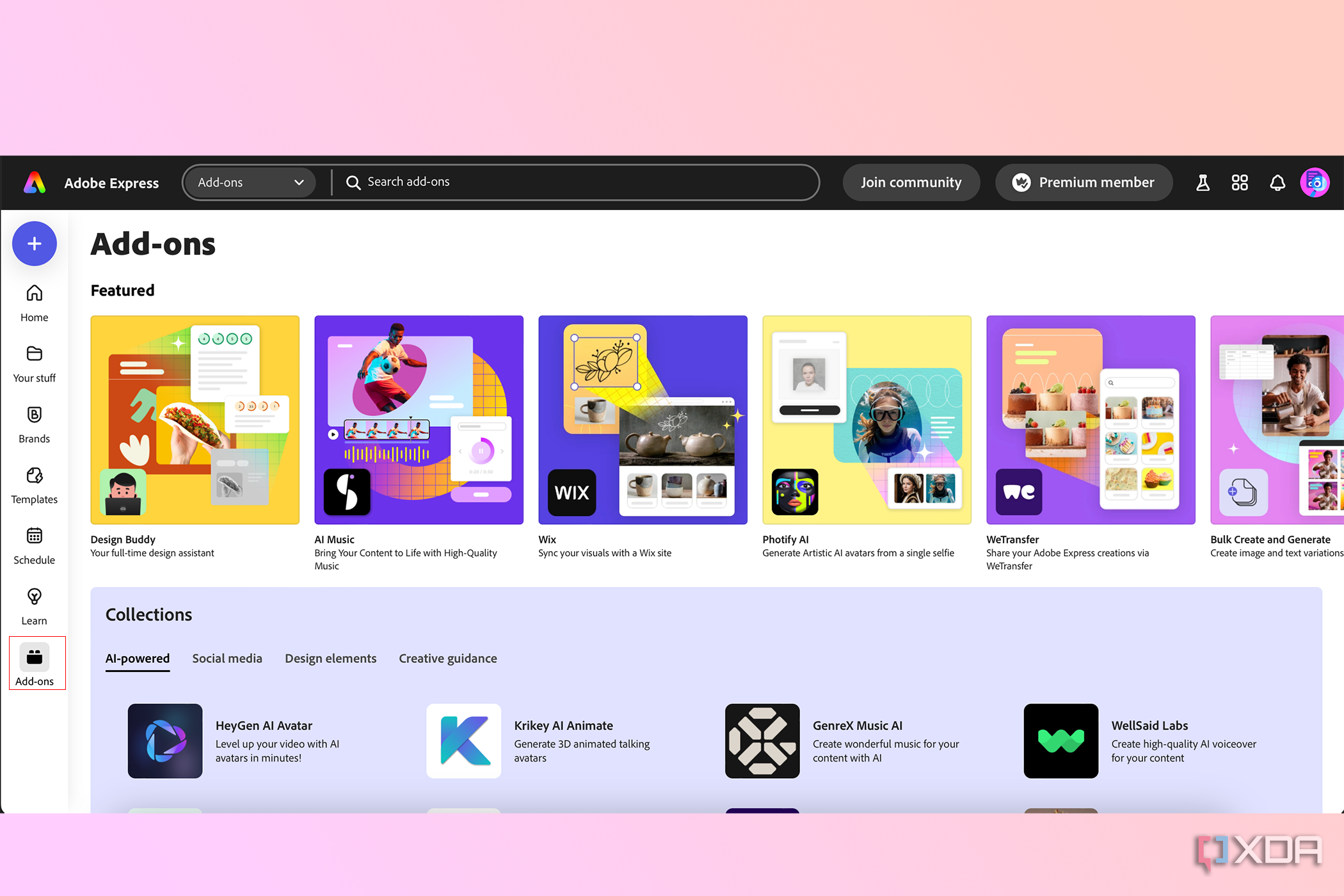Switch to the Design elements tab
The height and width of the screenshot is (896, 1344).
331,659
